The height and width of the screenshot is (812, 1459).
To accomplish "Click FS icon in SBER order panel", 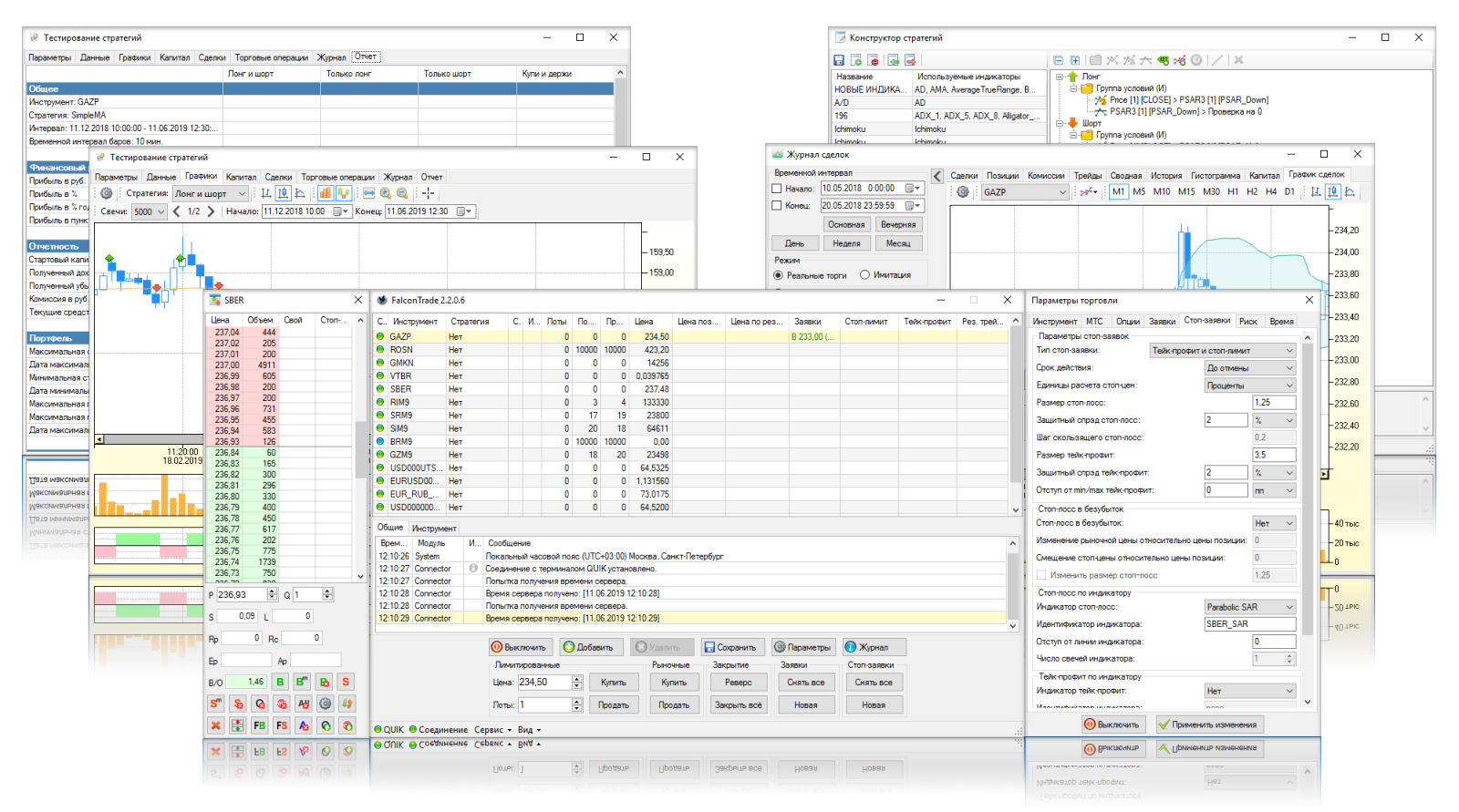I will coord(282,725).
